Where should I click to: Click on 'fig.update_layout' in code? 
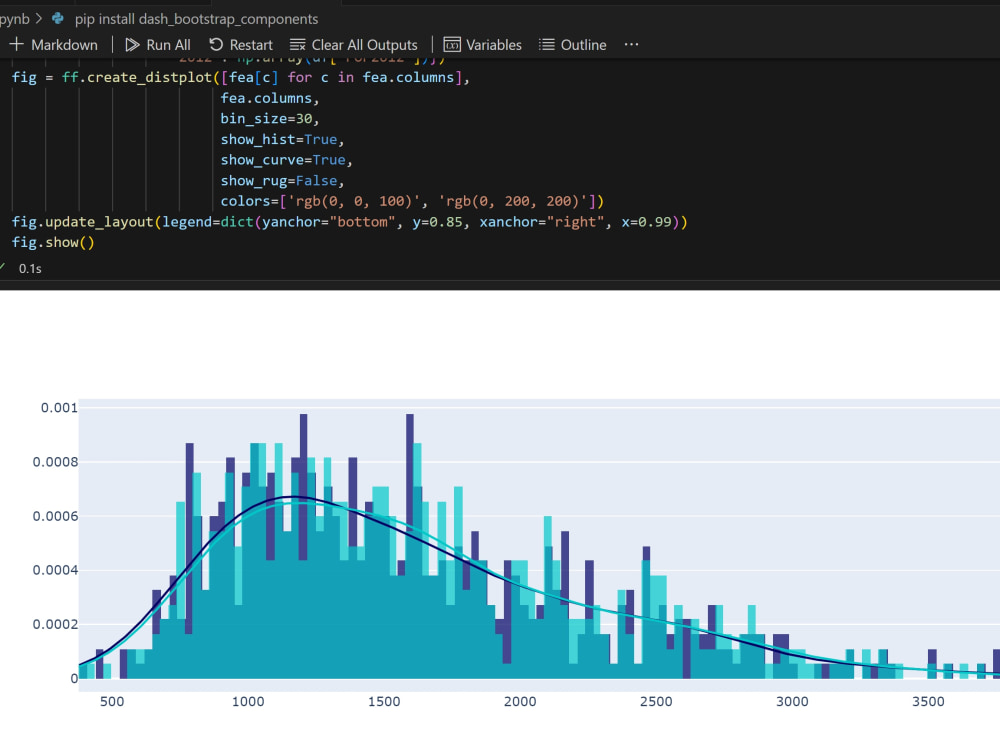click(82, 222)
